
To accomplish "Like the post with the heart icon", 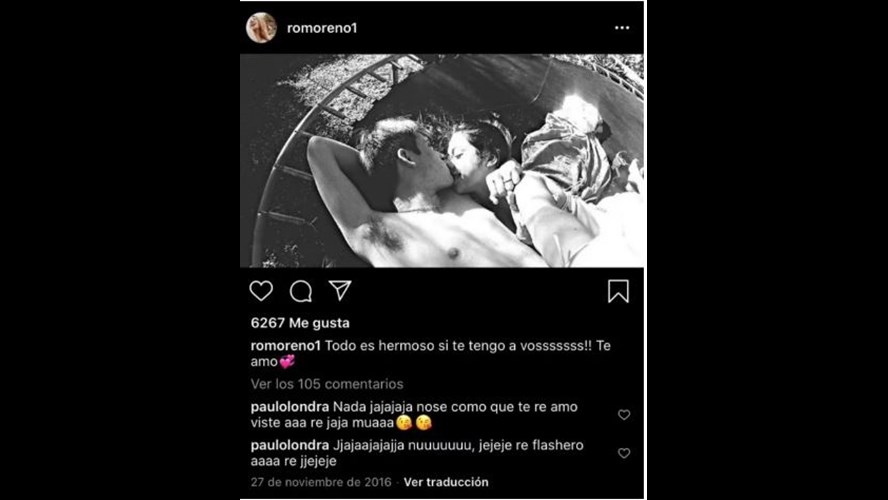I will [261, 291].
